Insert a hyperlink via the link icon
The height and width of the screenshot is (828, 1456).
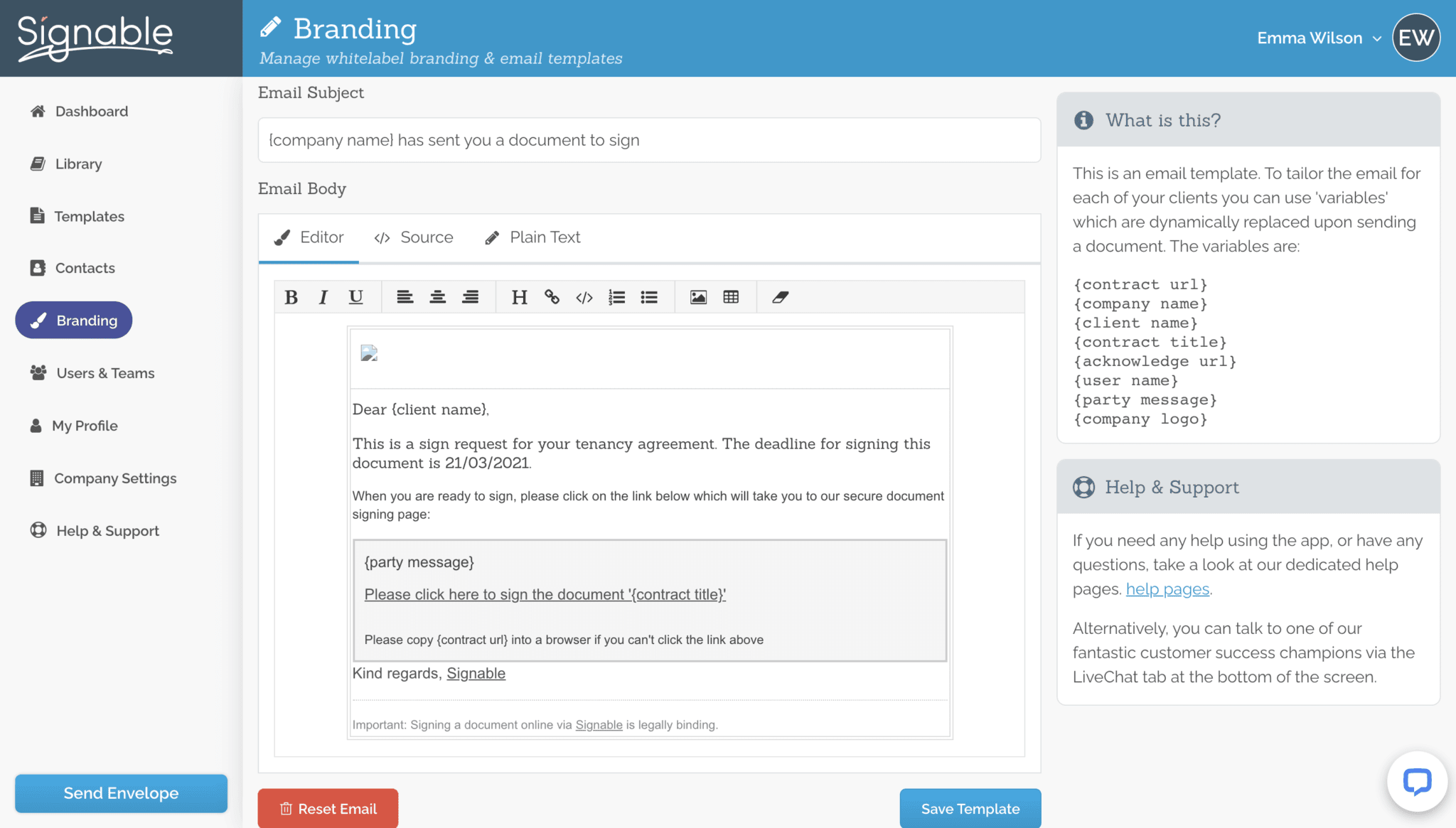(x=552, y=297)
